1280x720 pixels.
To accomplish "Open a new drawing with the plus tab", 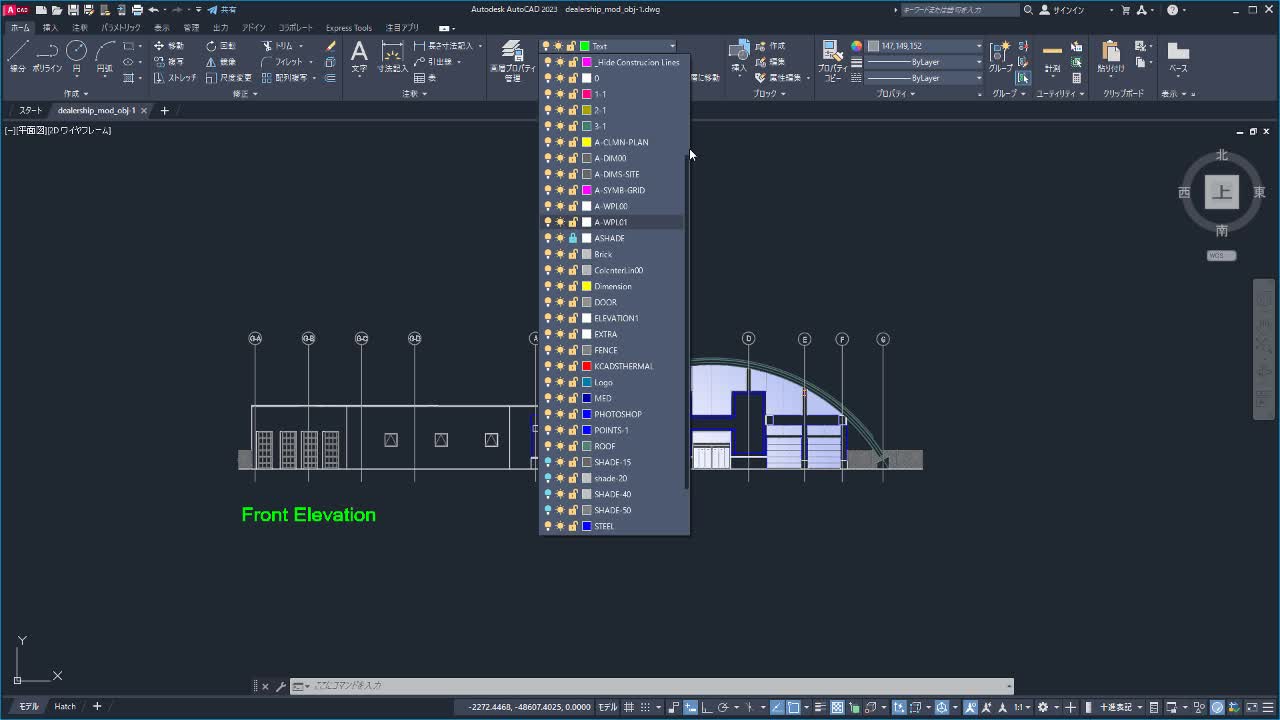I will tap(164, 111).
